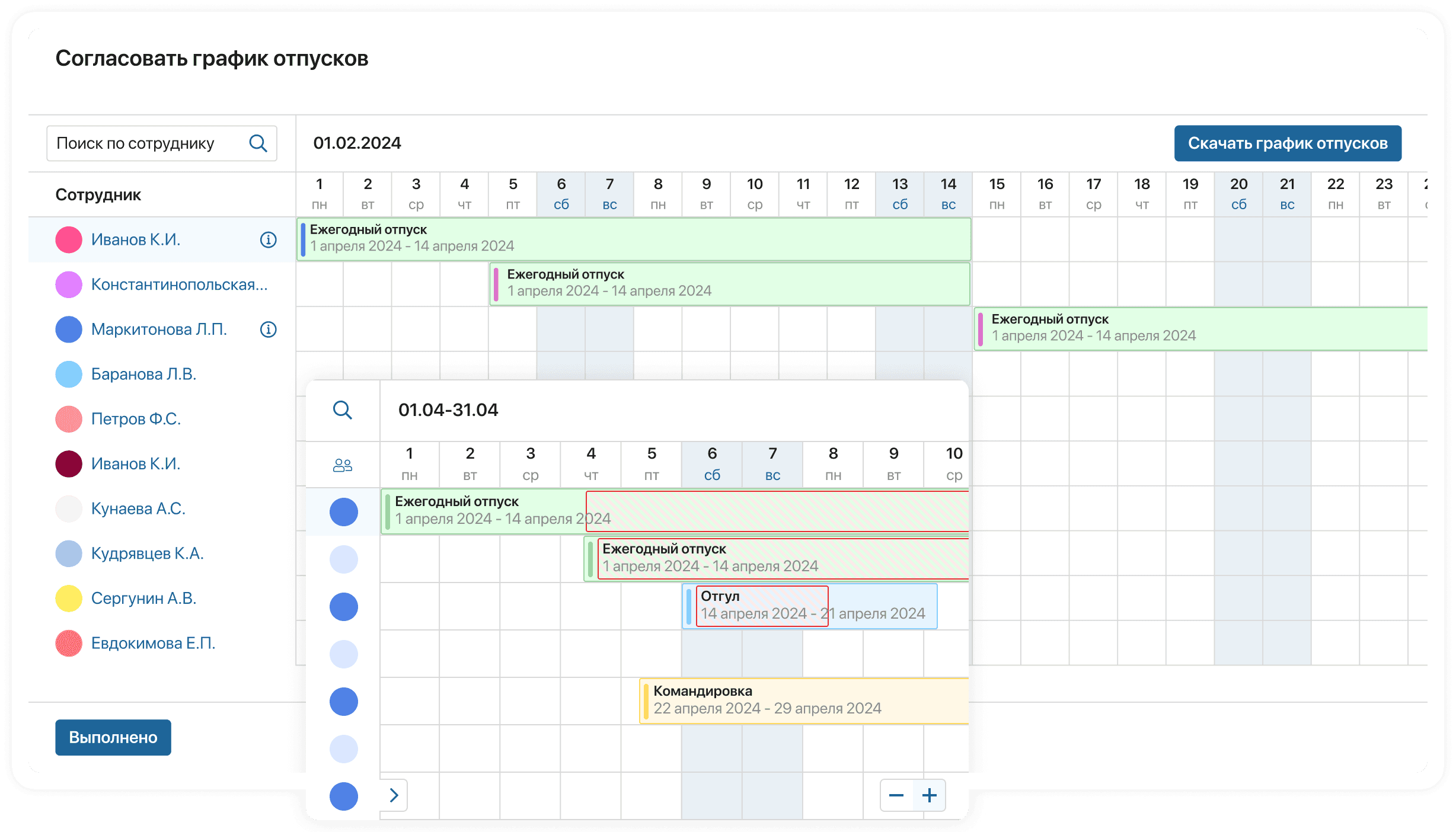This screenshot has width=1456, height=832.
Task: Open info icon next to Иванов К.И.
Action: coord(268,239)
